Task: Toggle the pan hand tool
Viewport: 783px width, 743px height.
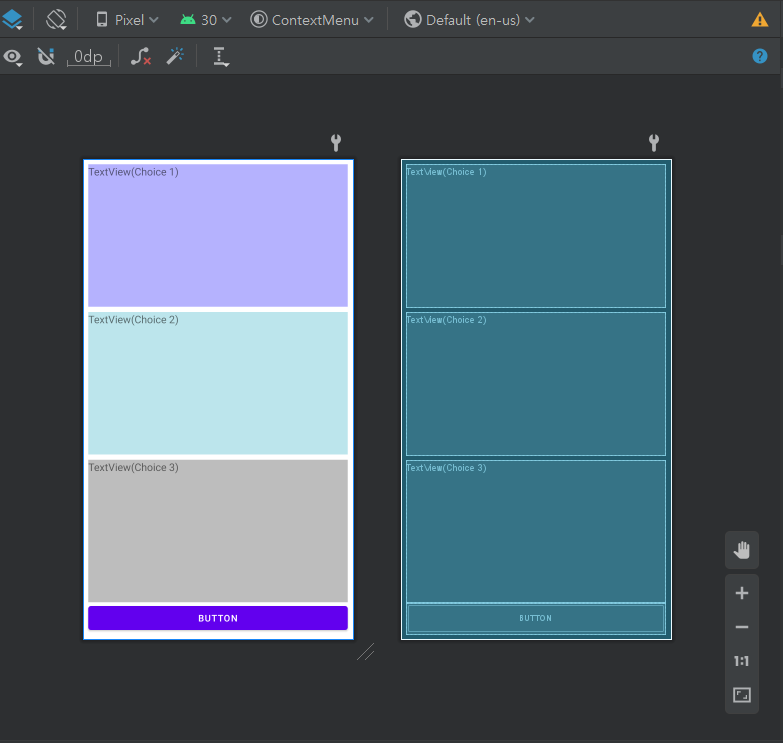Action: 742,550
